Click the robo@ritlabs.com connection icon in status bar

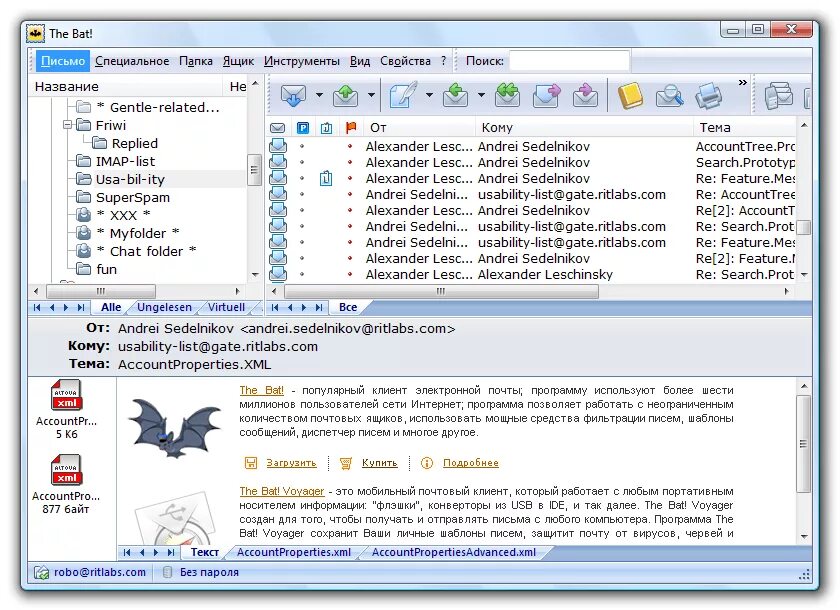point(42,573)
